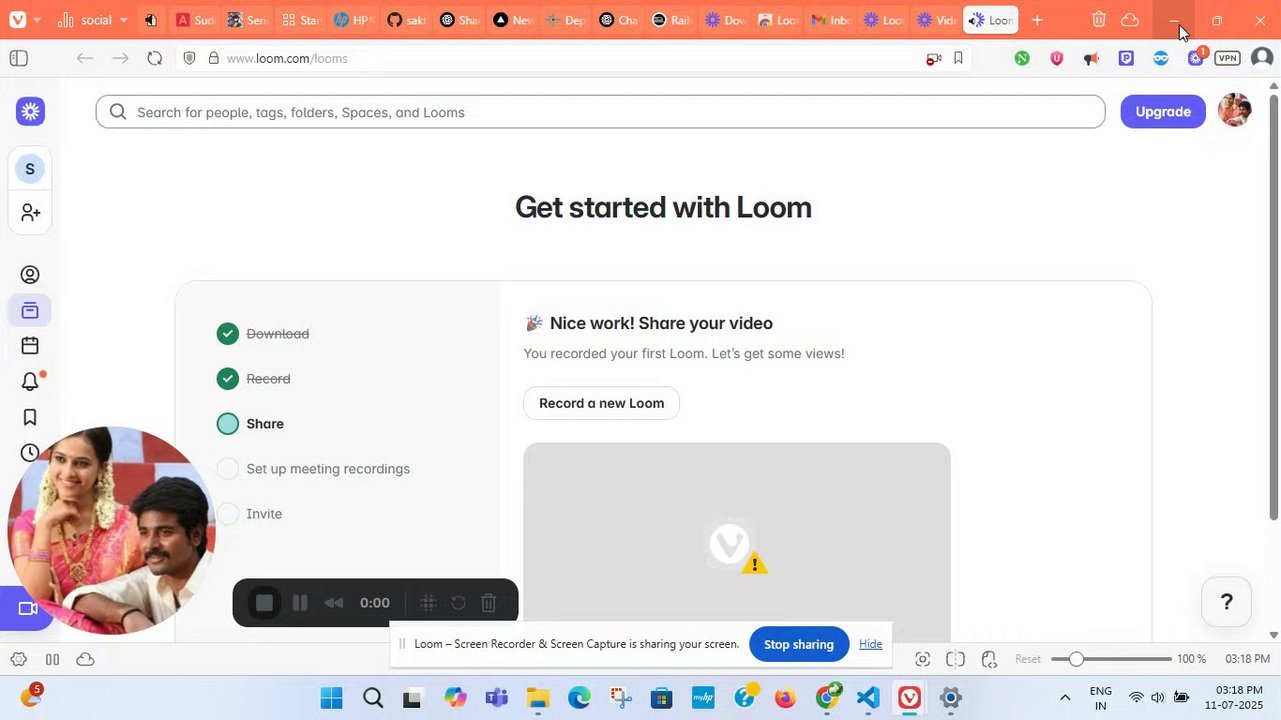
Task: Open the green circle extension icon
Action: (1022, 58)
